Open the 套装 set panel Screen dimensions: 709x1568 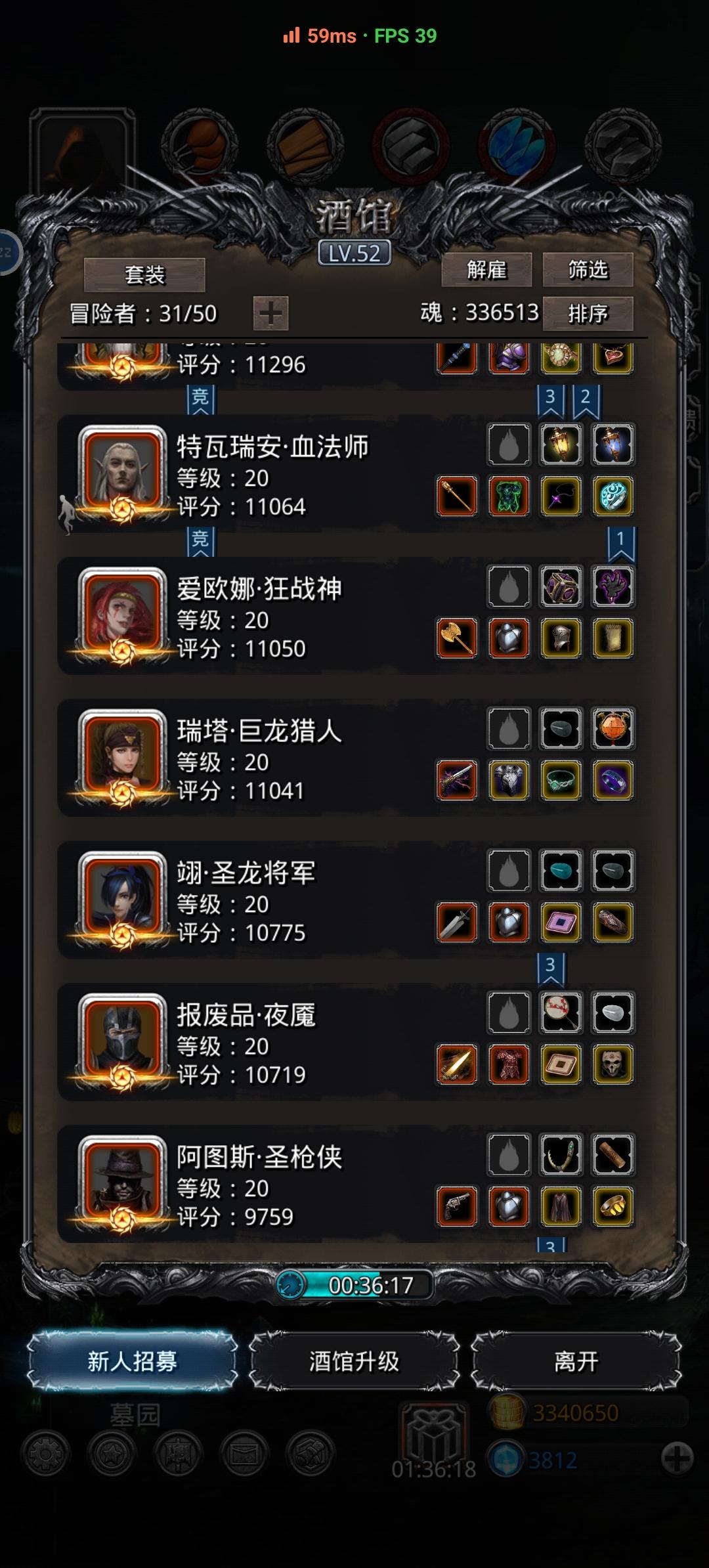pos(144,274)
